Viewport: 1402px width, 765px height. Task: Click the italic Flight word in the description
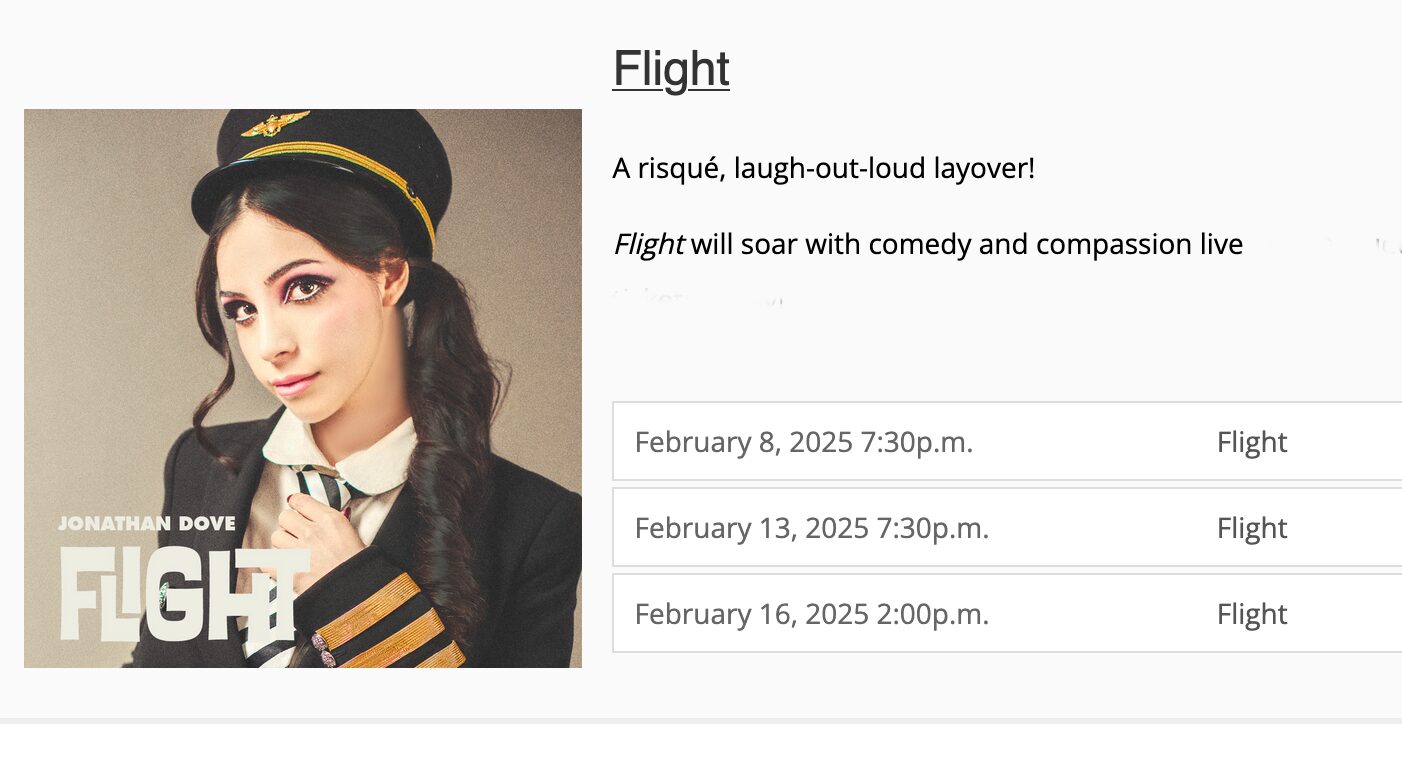[647, 244]
